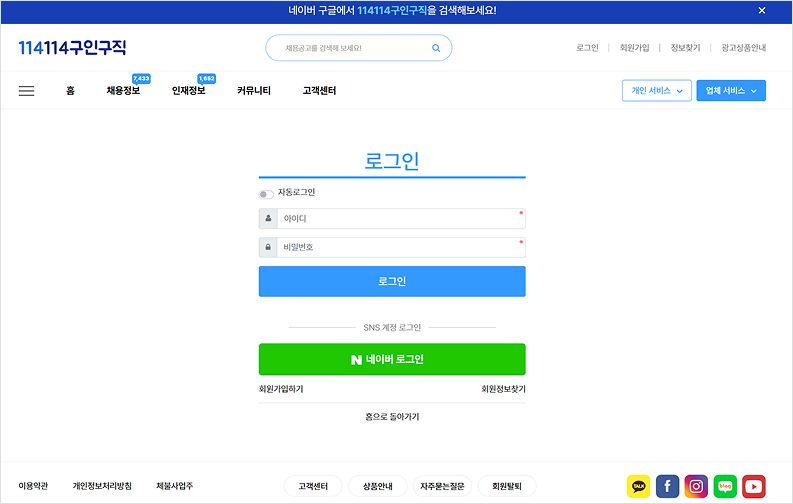Image resolution: width=793 pixels, height=504 pixels.
Task: Expand the 업체 서비스 dropdown
Action: [731, 90]
